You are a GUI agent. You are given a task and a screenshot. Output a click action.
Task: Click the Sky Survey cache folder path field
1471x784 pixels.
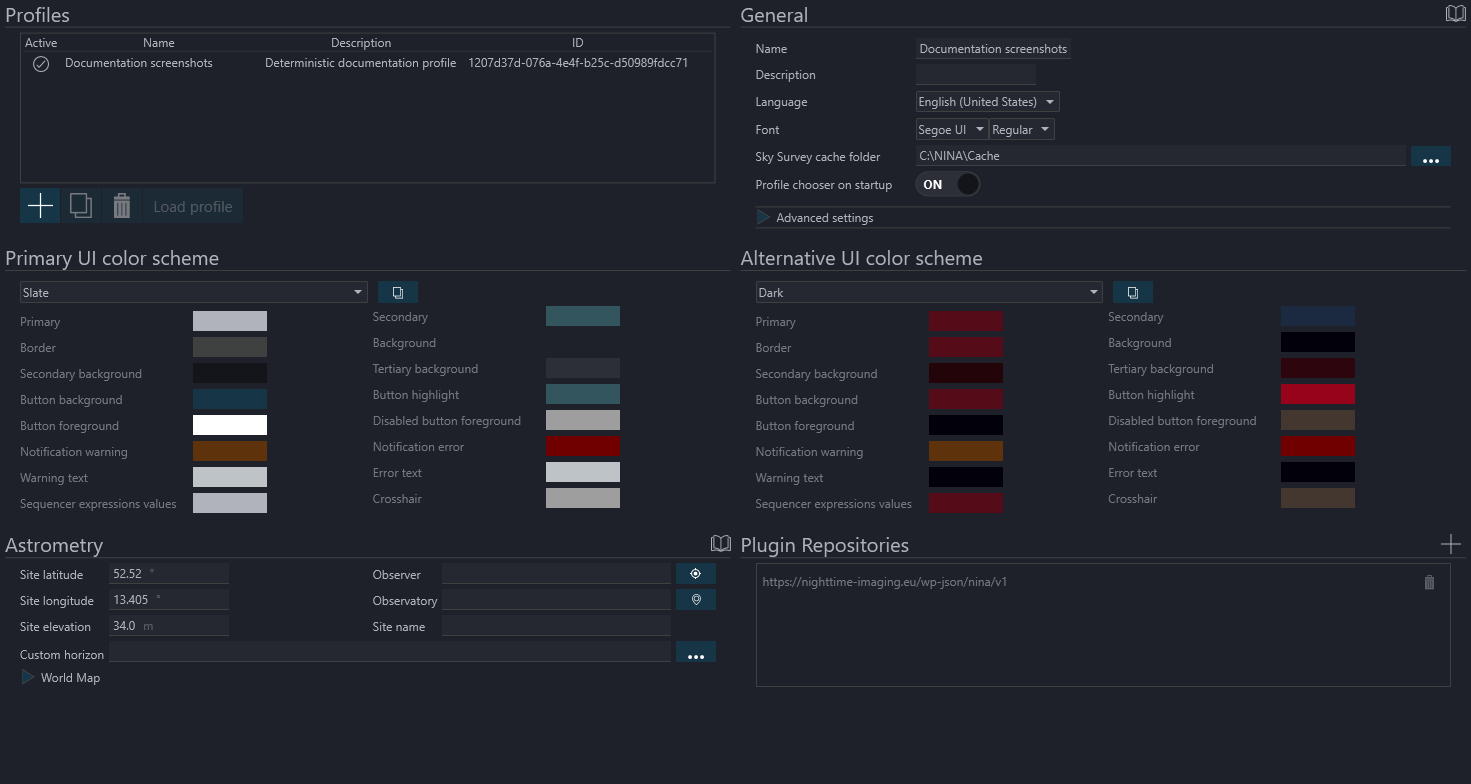[1161, 156]
